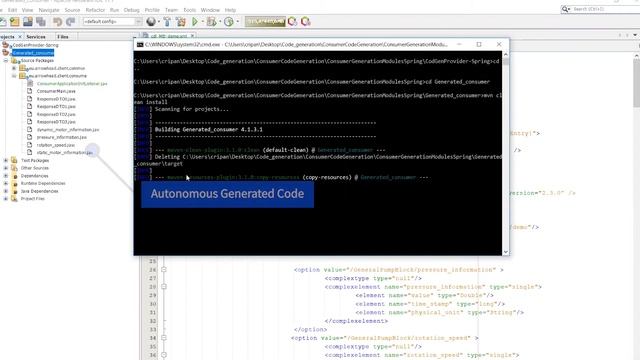This screenshot has height=360, width=640.
Task: Select the ConsumerMain.java file
Action: point(56,91)
